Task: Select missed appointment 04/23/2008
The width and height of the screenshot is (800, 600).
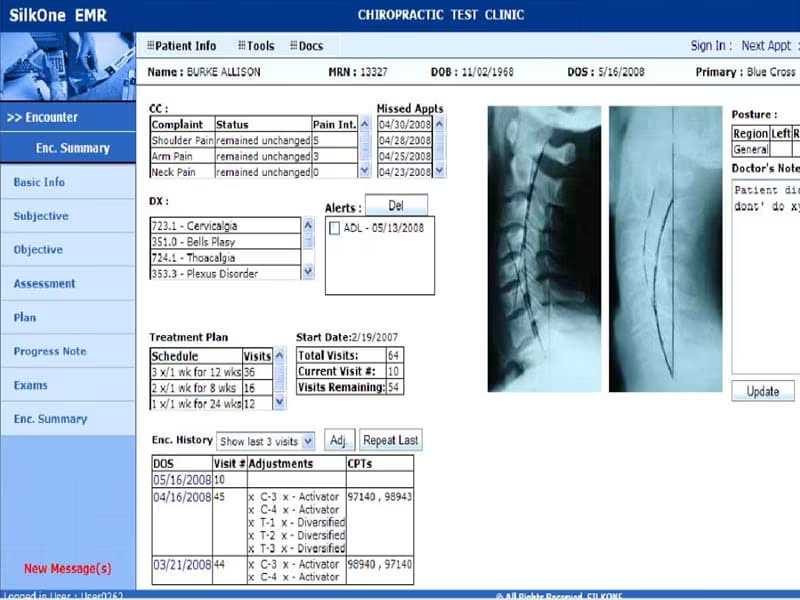Action: tap(405, 171)
